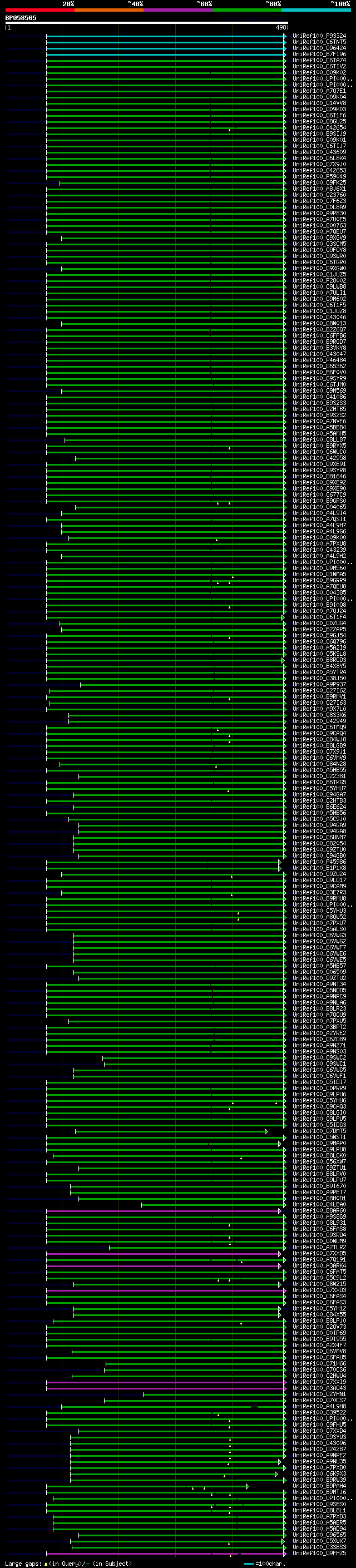Viewport: 356px width, 1568px height.
Task: Click the purple ~60% identity legend segment
Action: point(177,10)
